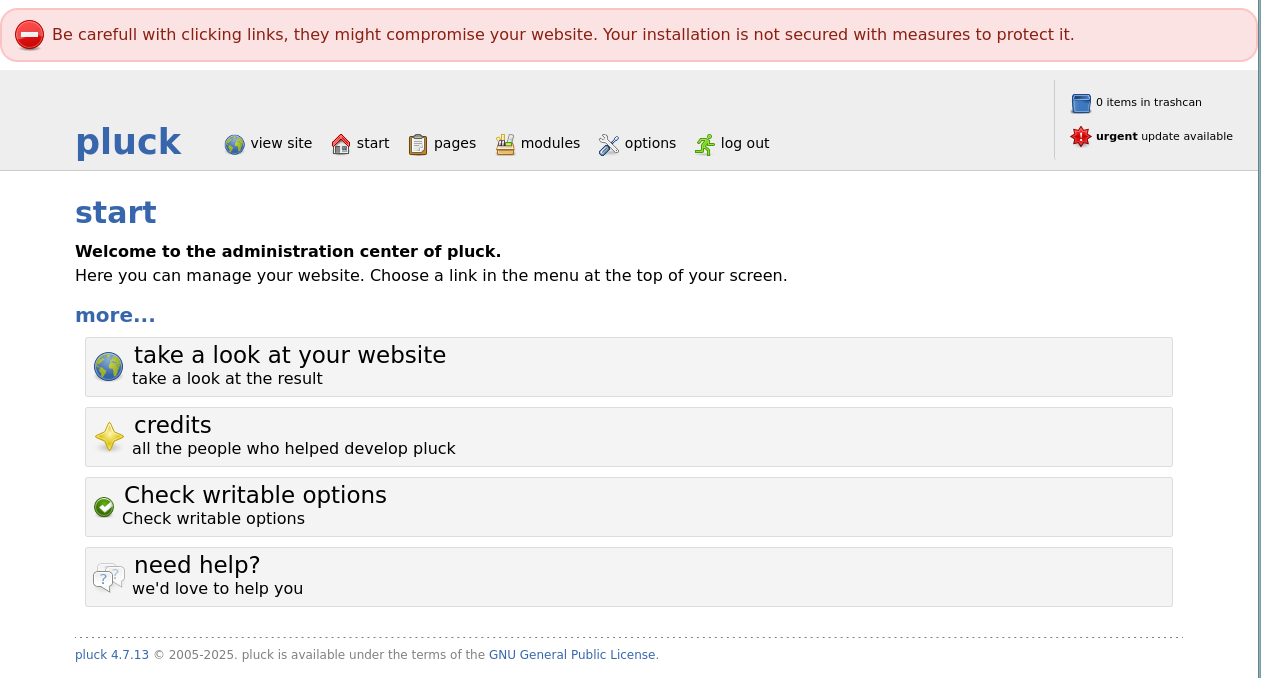Viewport: 1261px width, 678px height.
Task: Follow the GNU General Public License link
Action: 572,655
